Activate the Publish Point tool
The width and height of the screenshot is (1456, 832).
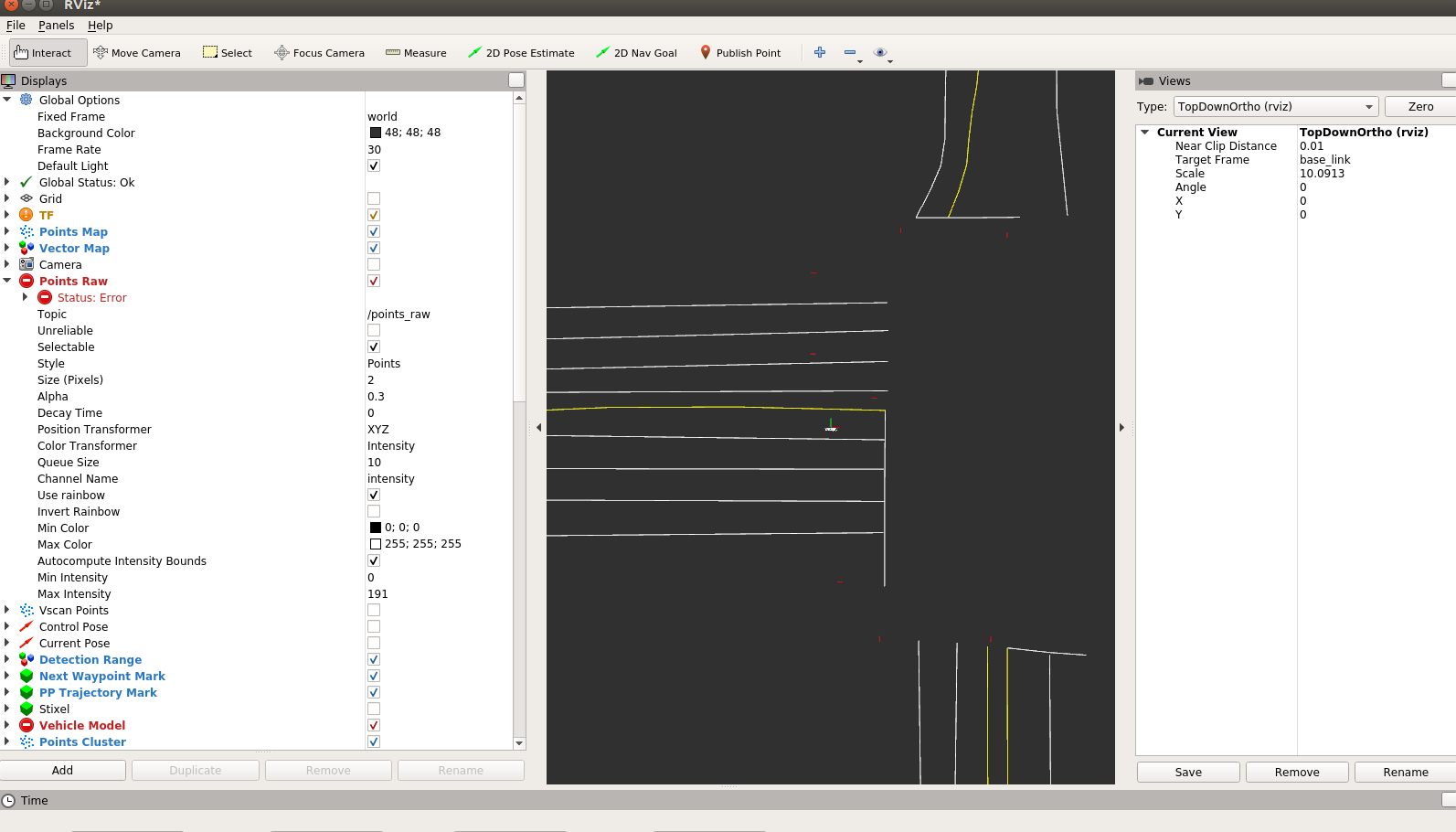[x=740, y=53]
